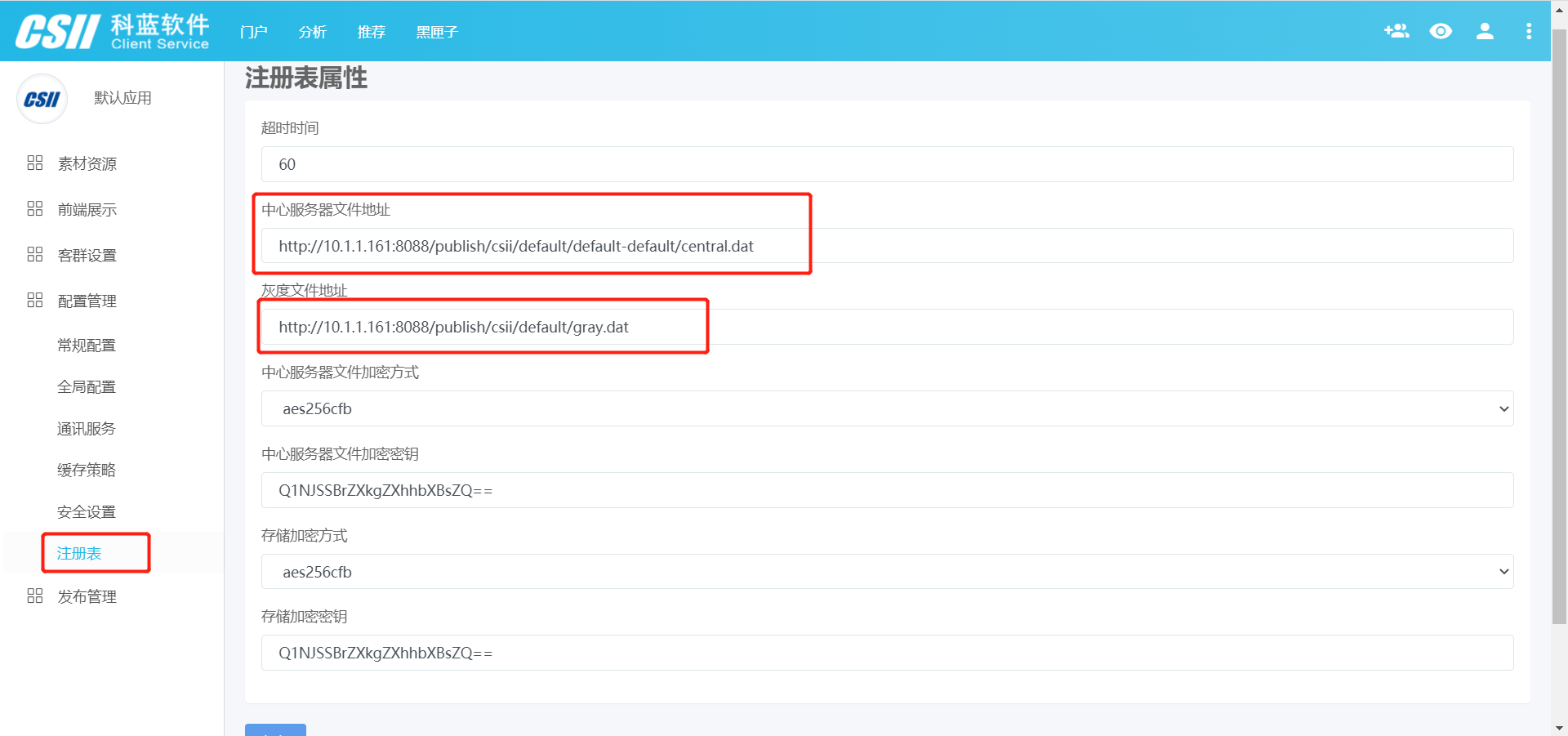Click the 超时时间 field label
Viewport: 1568px width, 736px height.
point(290,128)
